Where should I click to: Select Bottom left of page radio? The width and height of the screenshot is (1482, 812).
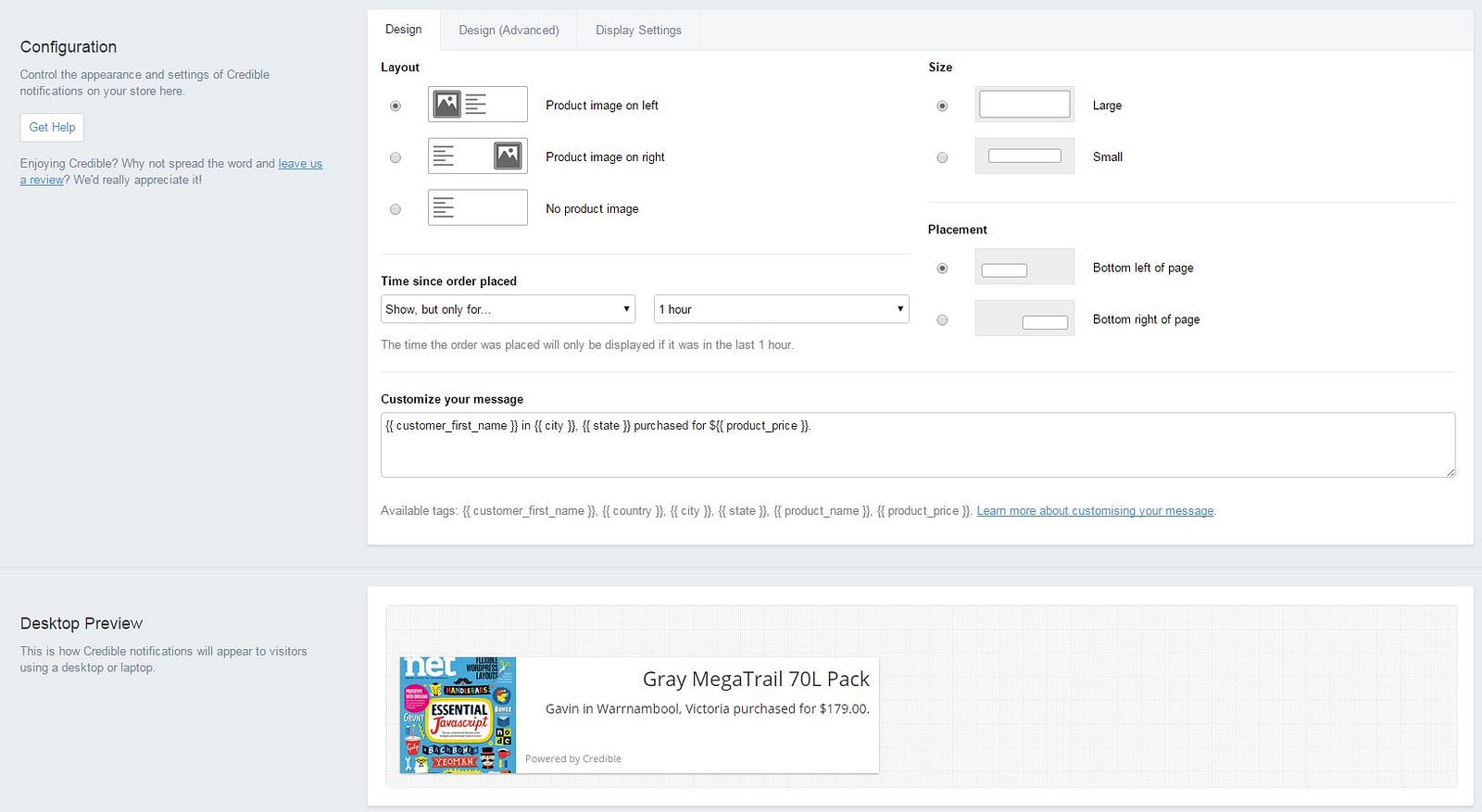942,269
